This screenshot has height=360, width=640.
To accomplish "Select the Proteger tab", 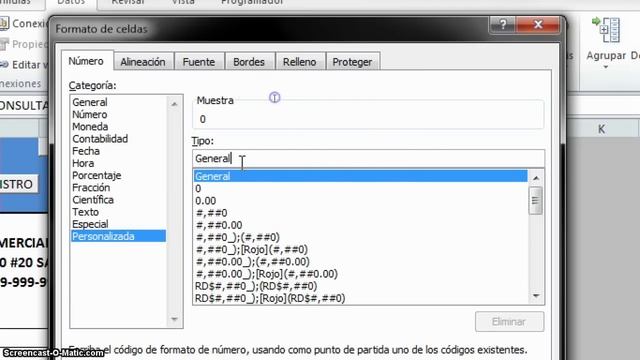I will pyautogui.click(x=352, y=62).
